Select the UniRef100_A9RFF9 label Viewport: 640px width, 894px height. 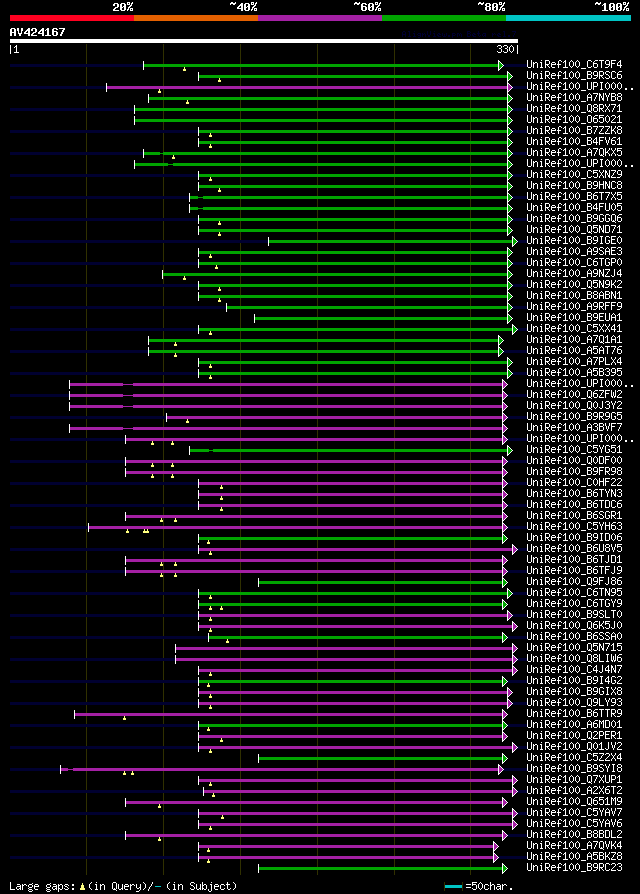pyautogui.click(x=574, y=306)
